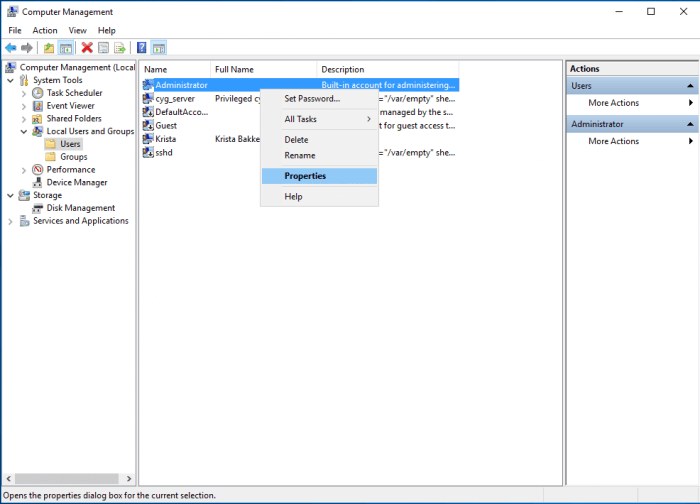Screen dimensions: 700x504
Task: Sort by the Full Name column header
Action: (263, 69)
